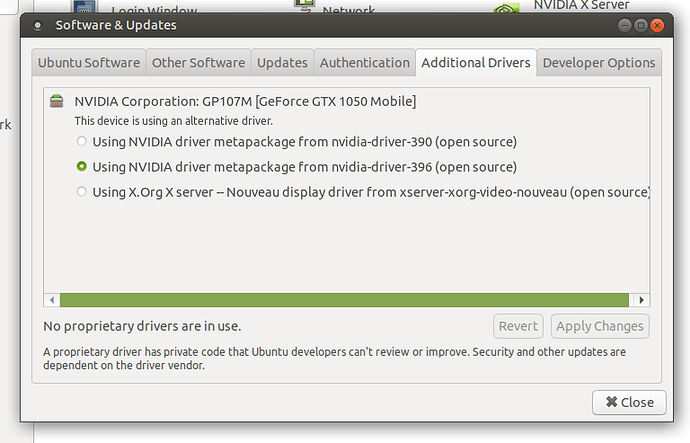
Task: Click the left arrow of the horizontal scrollbar
Action: coord(52,300)
